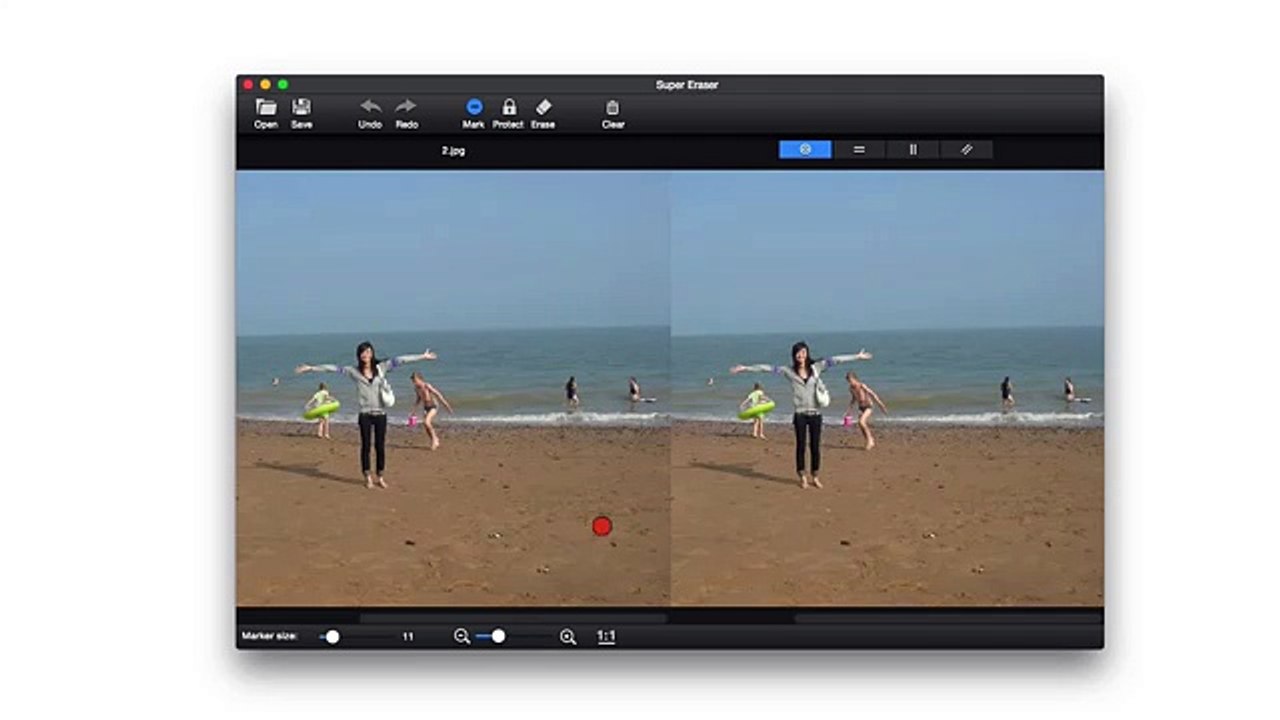Select the diagonal pencil view mode
The width and height of the screenshot is (1280, 720).
click(x=966, y=149)
